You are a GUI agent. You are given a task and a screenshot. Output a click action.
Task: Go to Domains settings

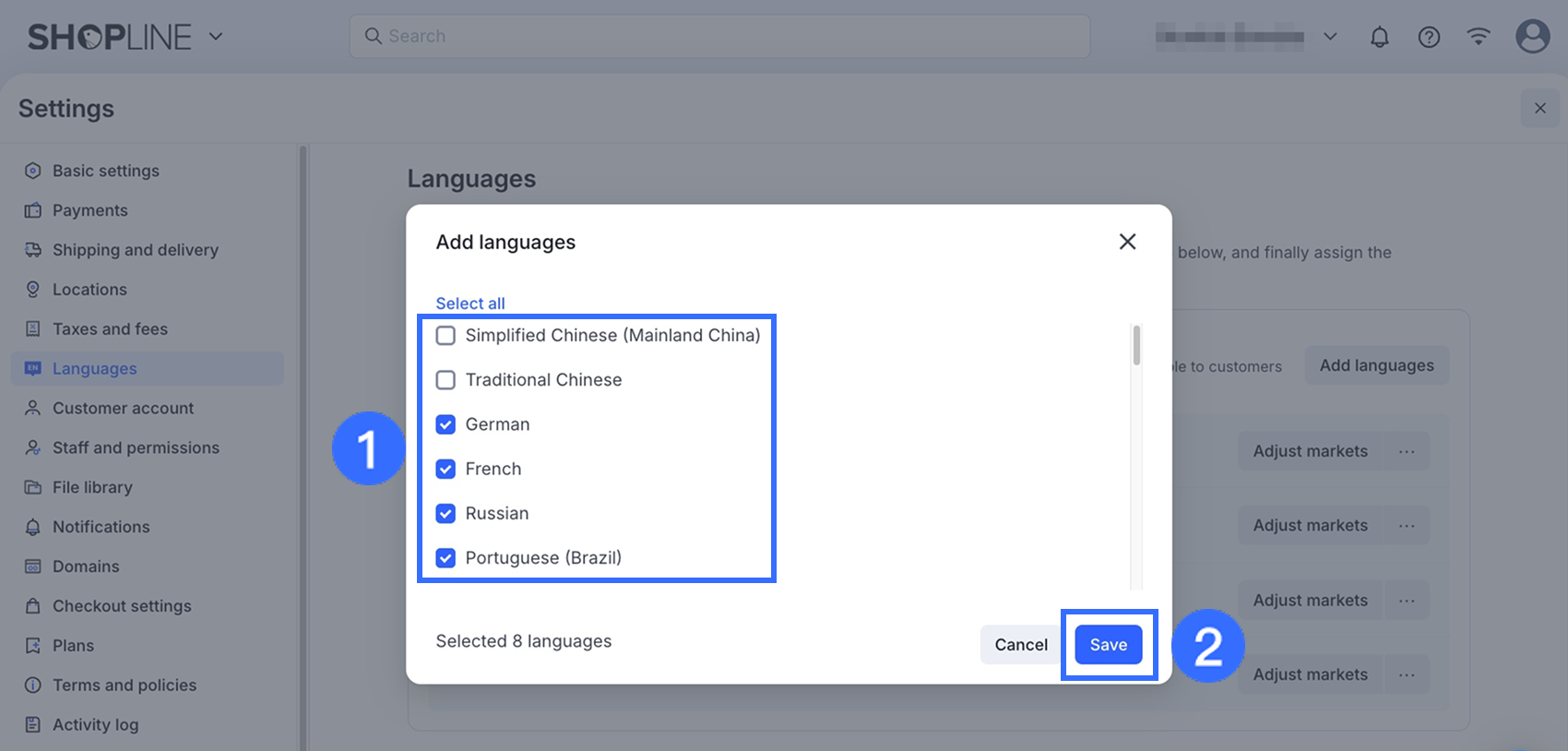pyautogui.click(x=86, y=566)
